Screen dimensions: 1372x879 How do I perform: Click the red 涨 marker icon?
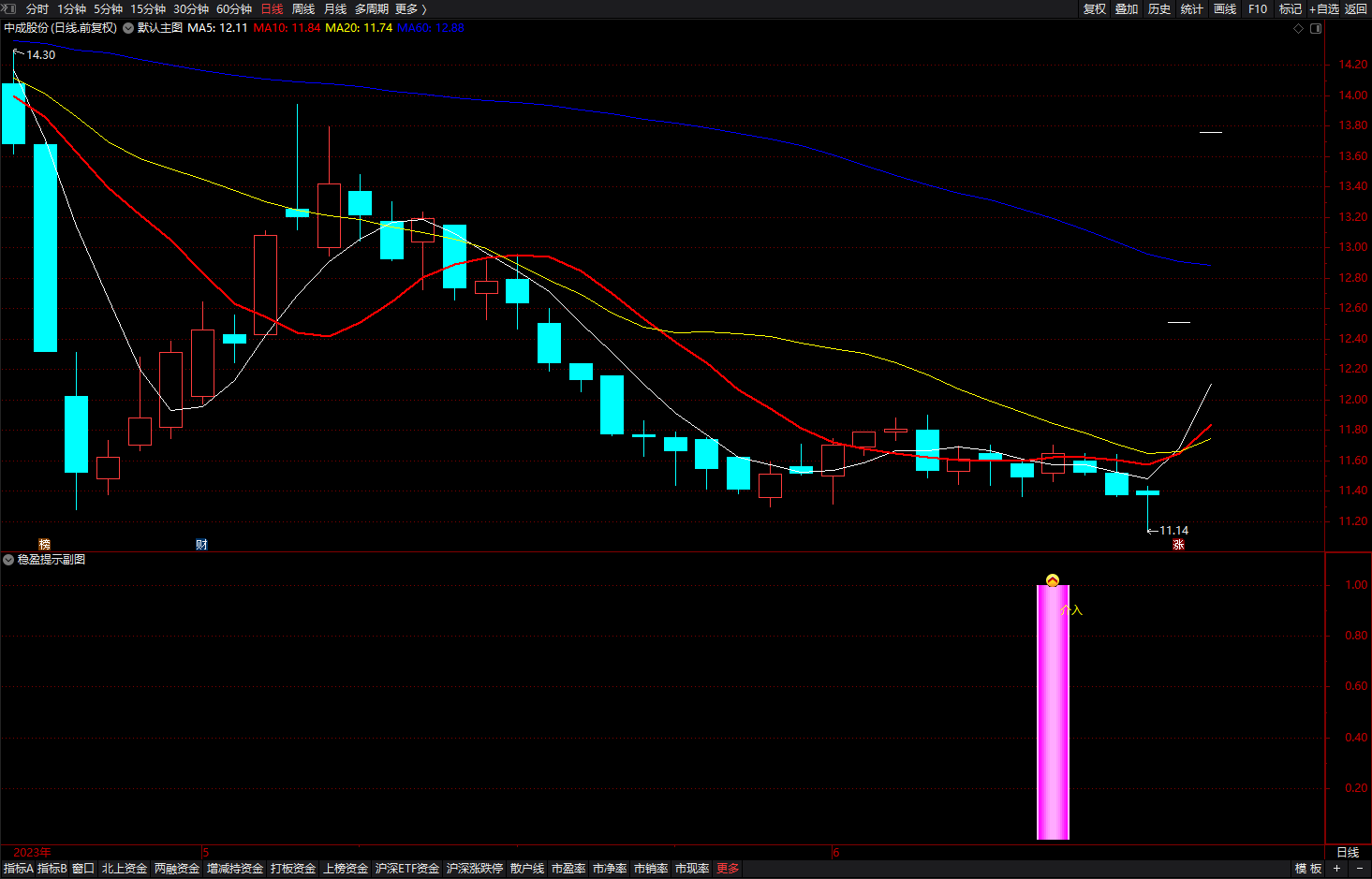pyautogui.click(x=1178, y=545)
